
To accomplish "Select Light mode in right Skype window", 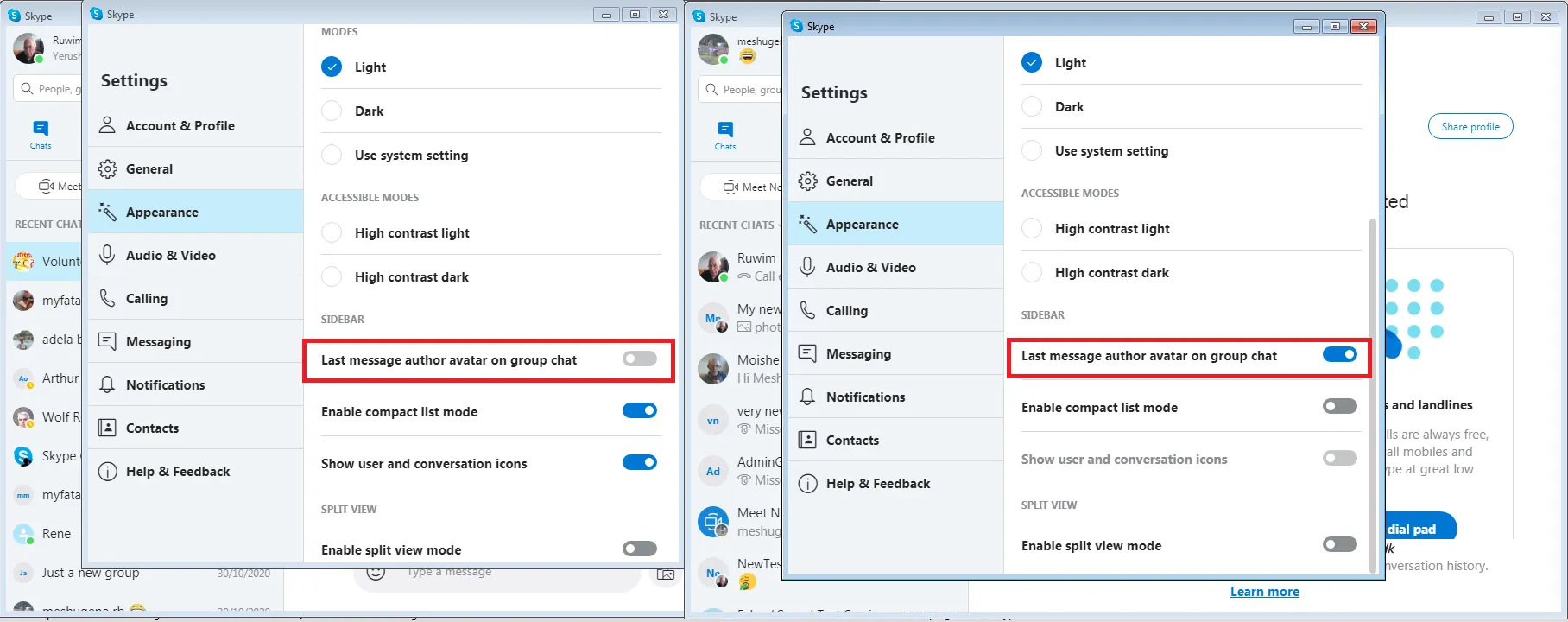I will click(1032, 62).
